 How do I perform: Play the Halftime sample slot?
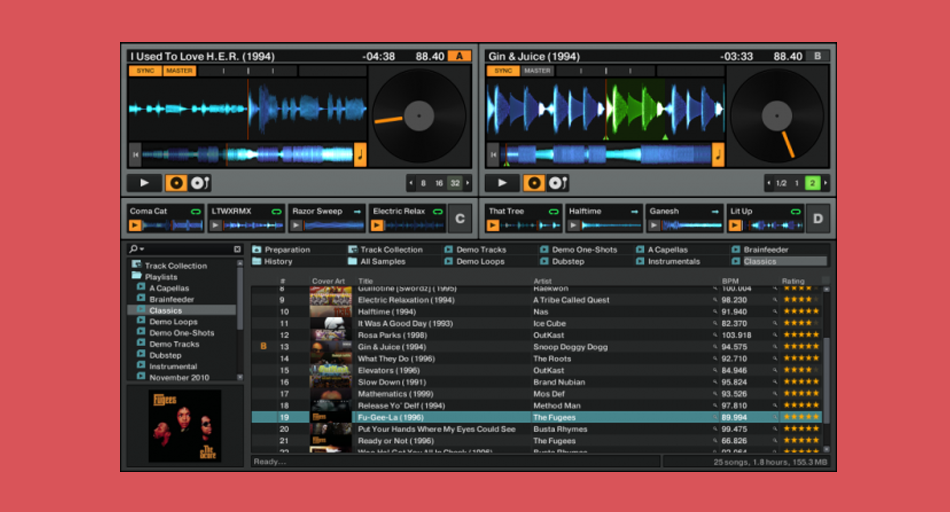click(573, 225)
